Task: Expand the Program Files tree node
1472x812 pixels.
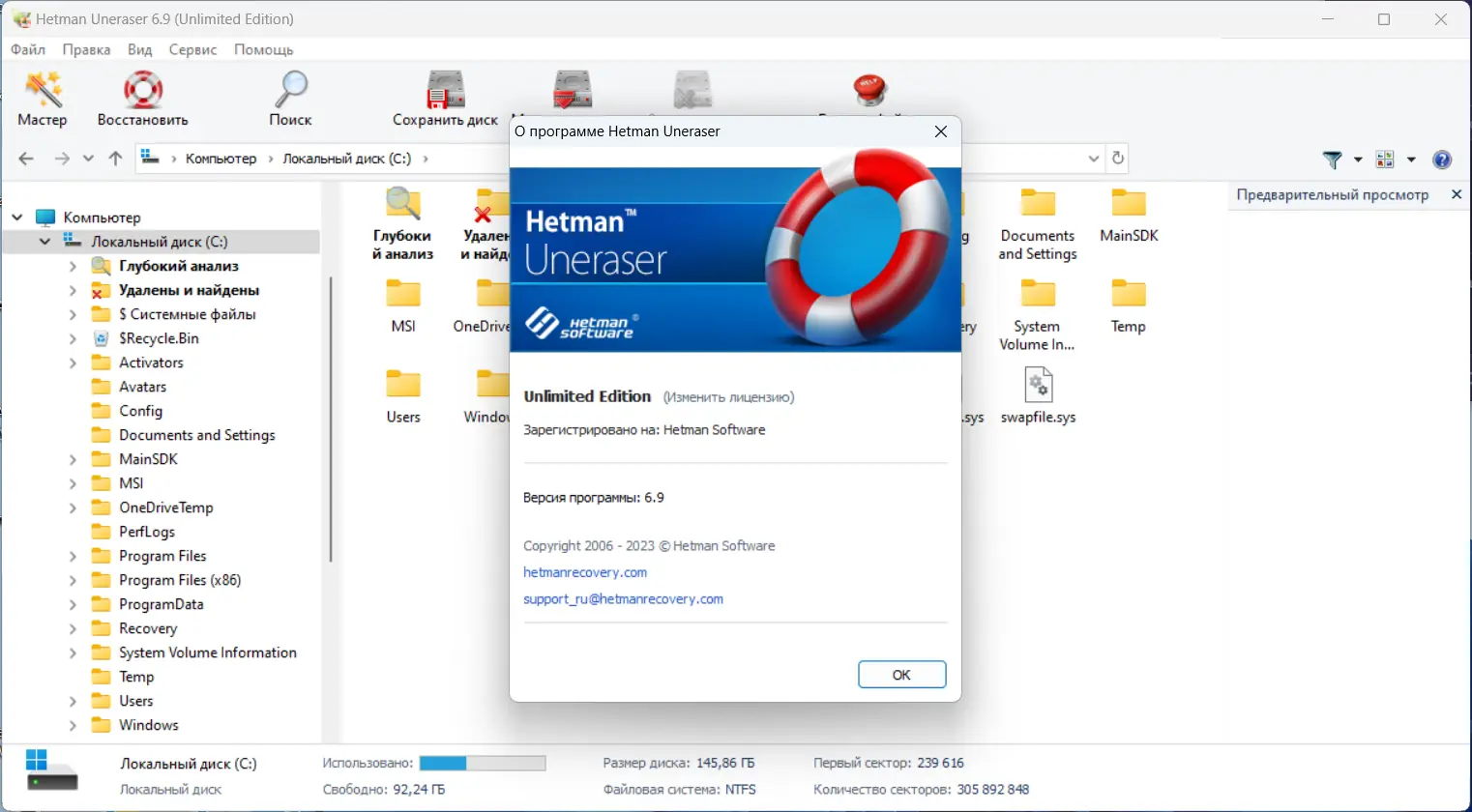Action: click(x=73, y=555)
